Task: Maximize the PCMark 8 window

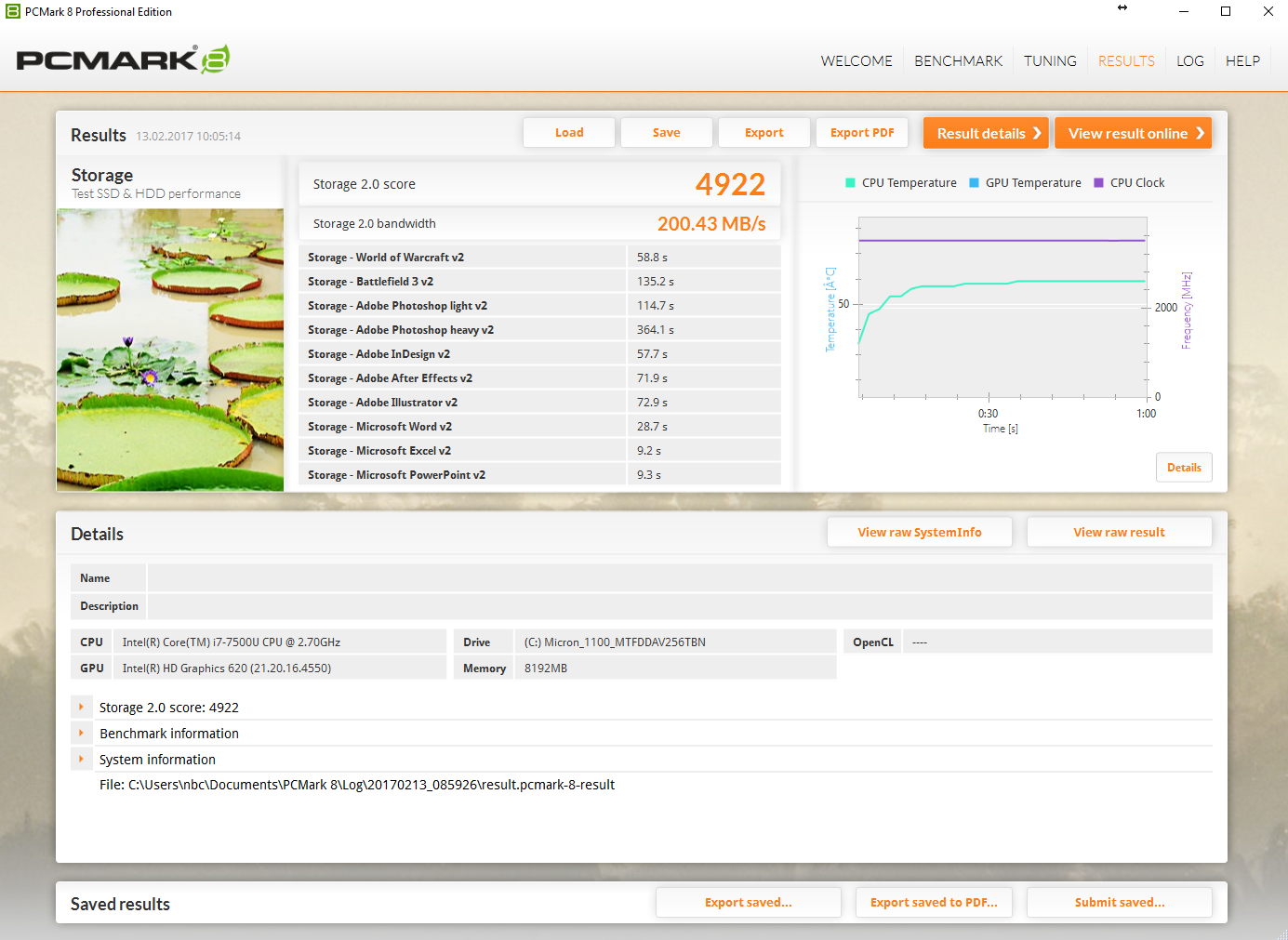Action: (x=1226, y=11)
